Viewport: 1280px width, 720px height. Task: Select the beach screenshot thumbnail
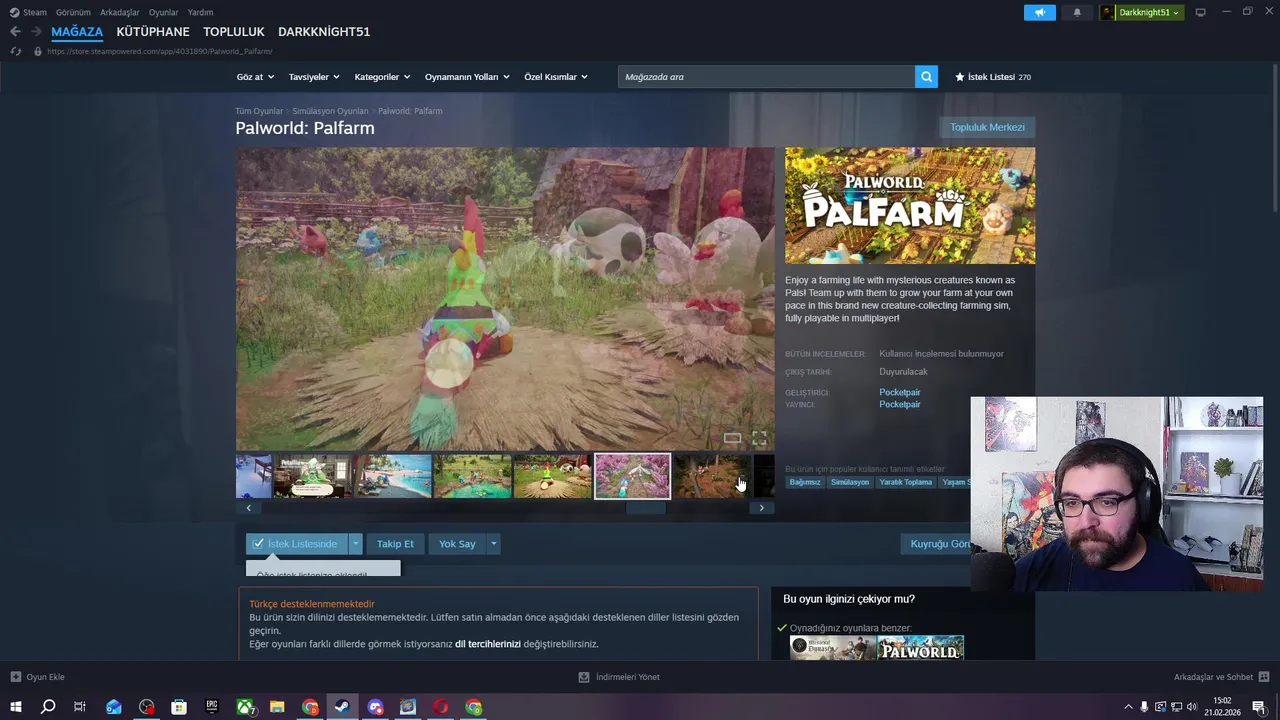393,476
